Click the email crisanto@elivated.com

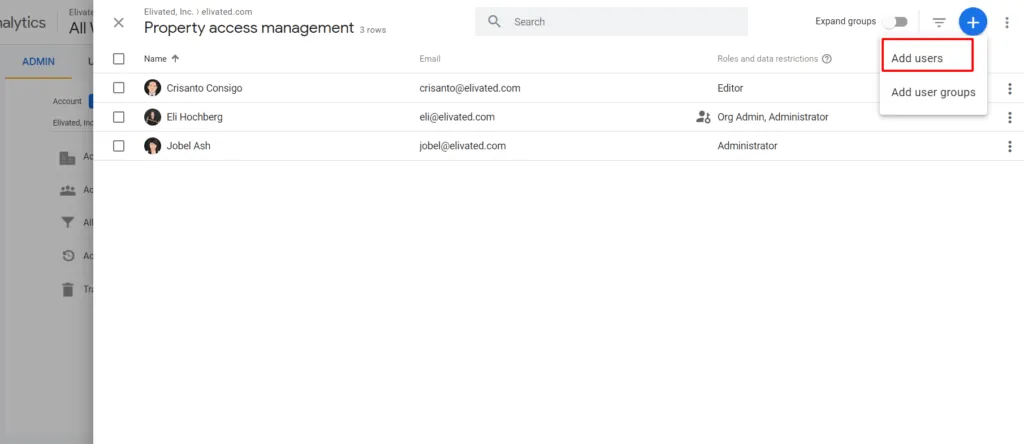coord(470,88)
